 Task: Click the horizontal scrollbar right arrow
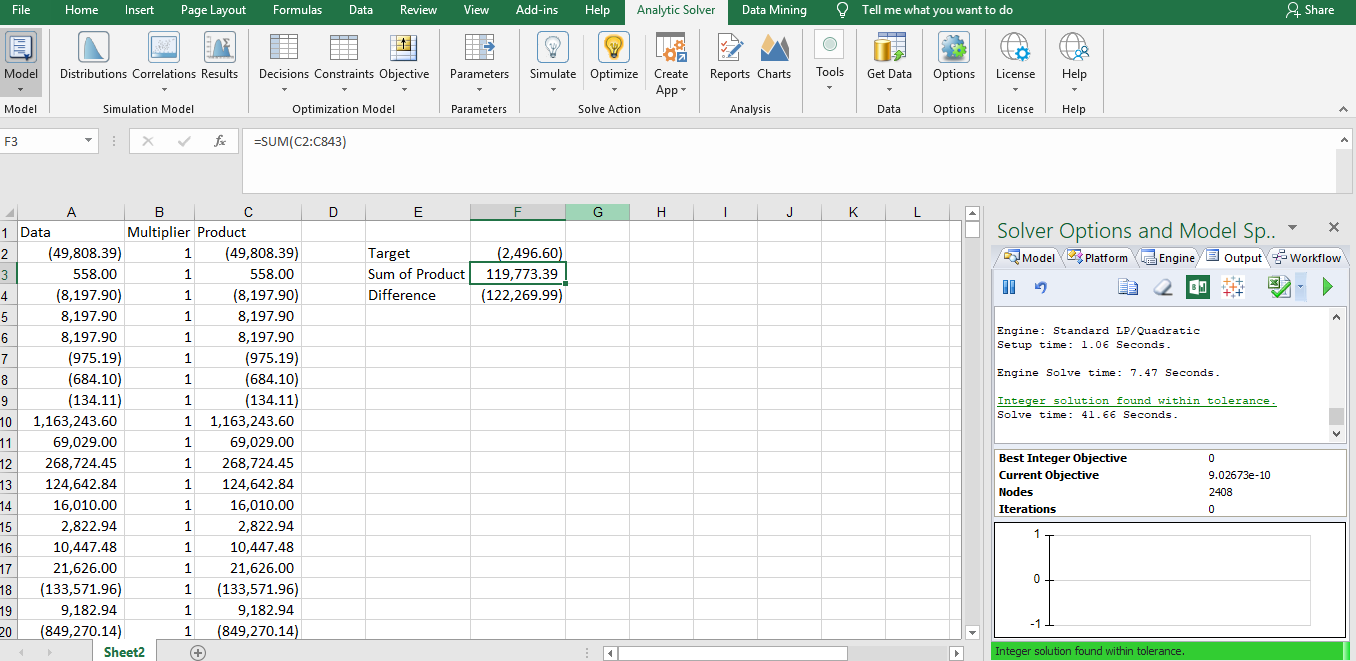tap(956, 652)
